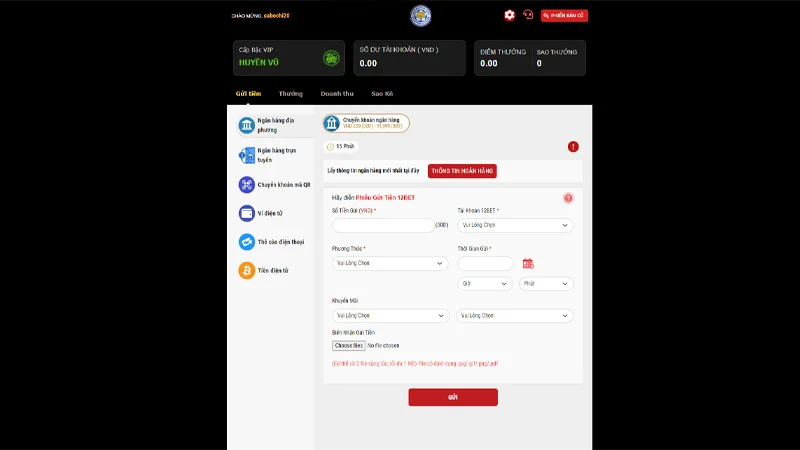Click the customer support headset icon
The height and width of the screenshot is (450, 800).
[528, 15]
